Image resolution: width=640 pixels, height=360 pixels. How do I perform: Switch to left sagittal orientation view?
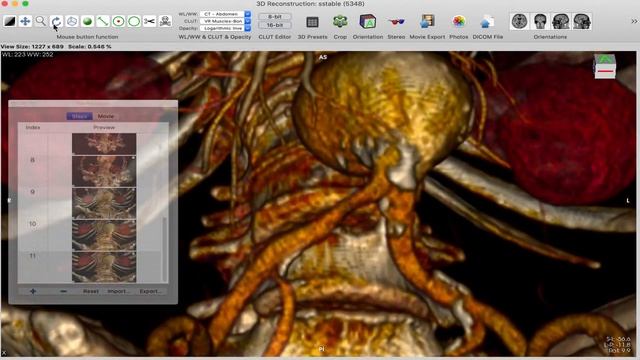pos(561,21)
